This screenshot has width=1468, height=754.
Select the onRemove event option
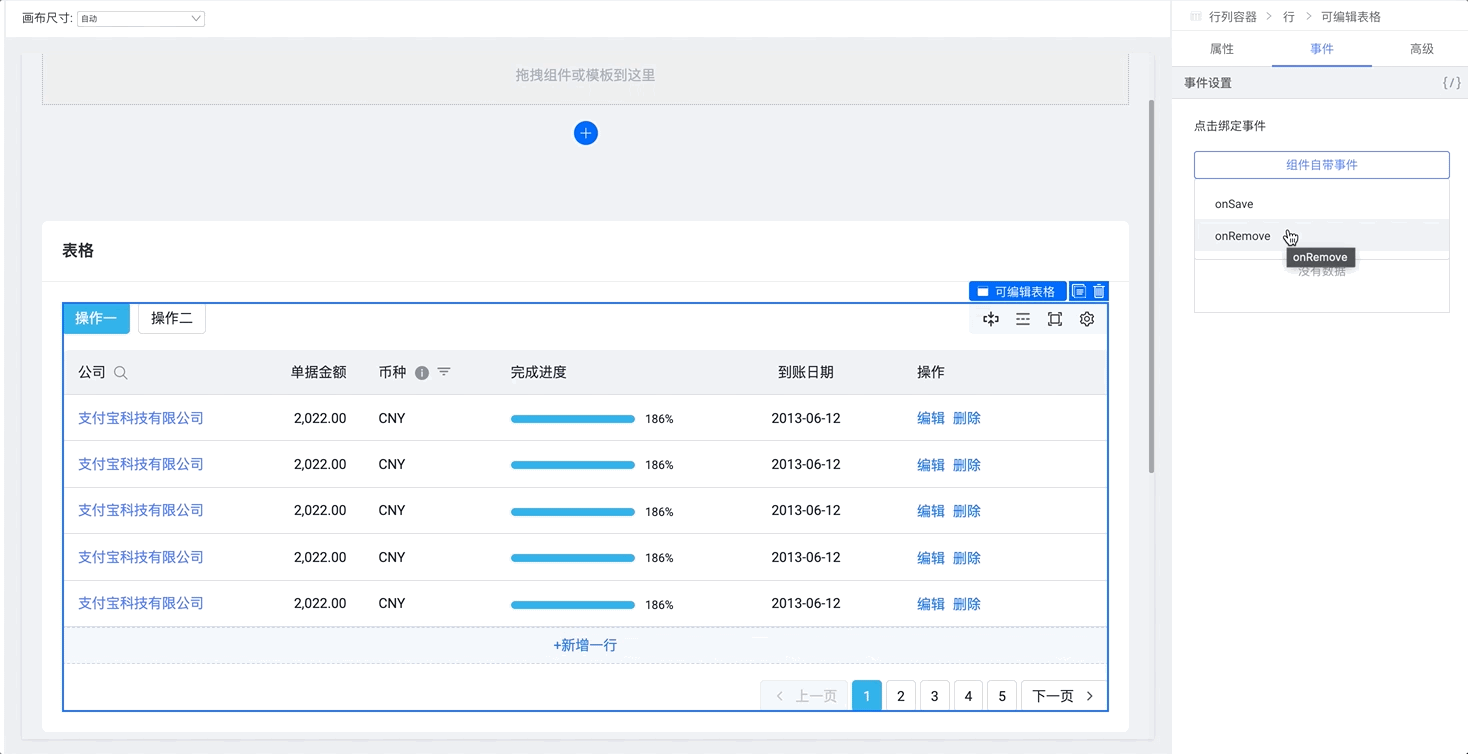tap(1322, 236)
